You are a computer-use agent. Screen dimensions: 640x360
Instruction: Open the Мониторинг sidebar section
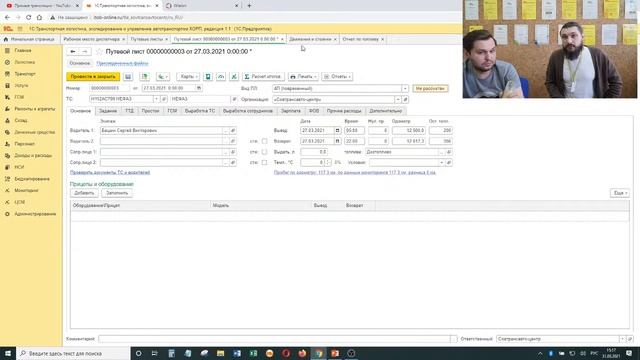tap(26, 190)
